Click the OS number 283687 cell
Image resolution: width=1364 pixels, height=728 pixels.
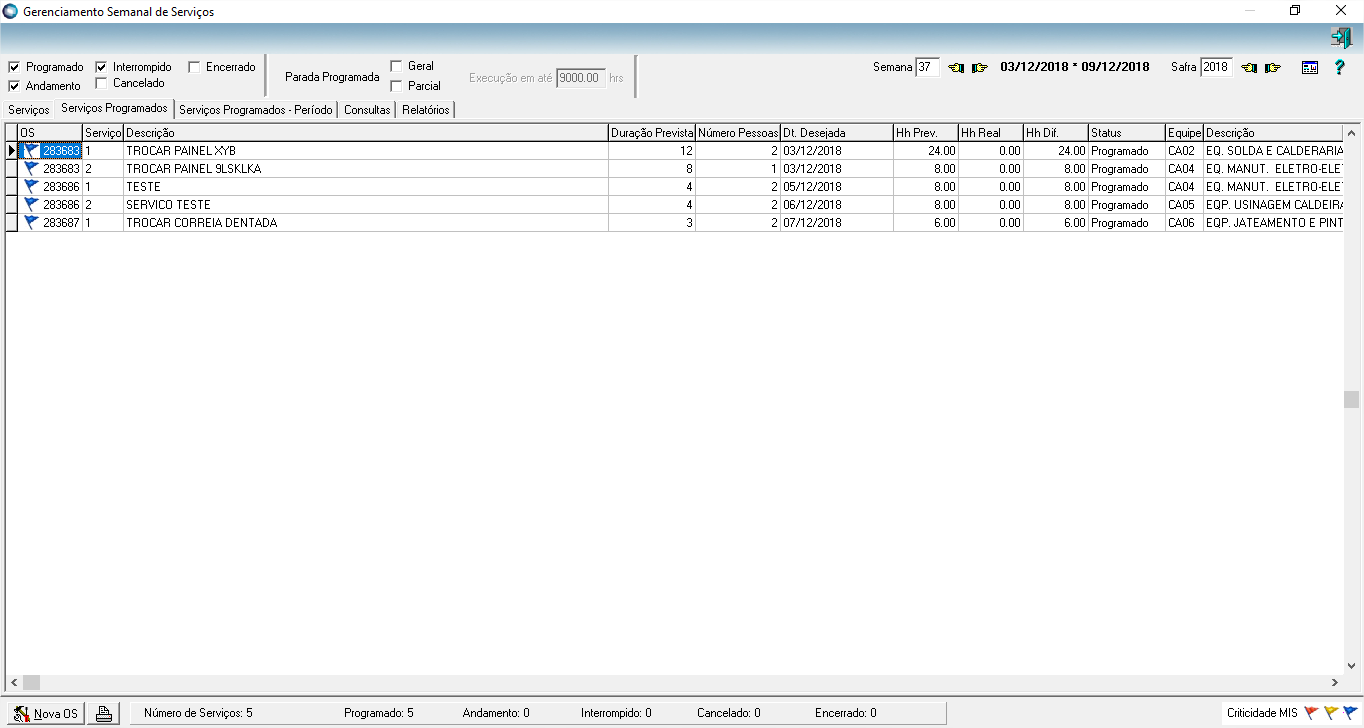(50, 223)
